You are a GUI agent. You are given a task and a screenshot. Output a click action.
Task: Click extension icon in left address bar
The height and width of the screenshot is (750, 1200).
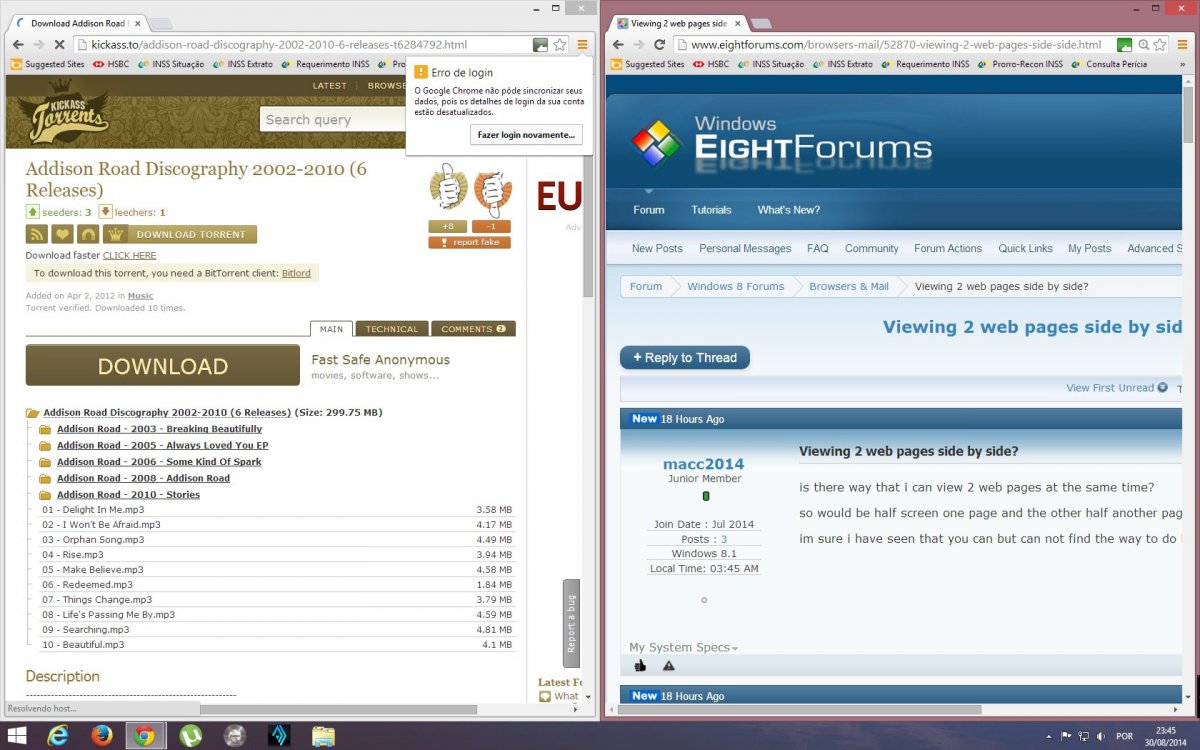pyautogui.click(x=540, y=45)
